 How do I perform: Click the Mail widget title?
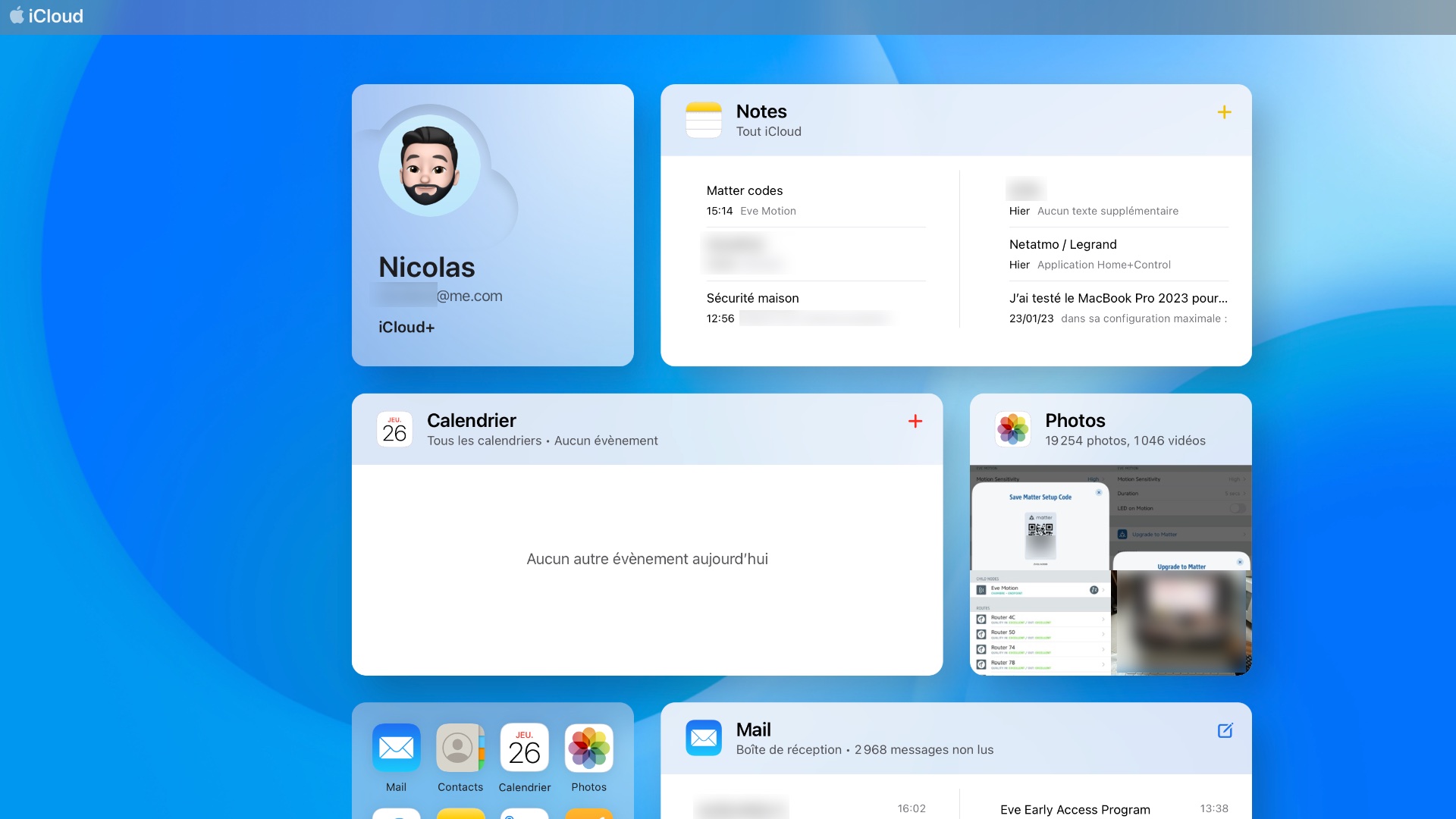(753, 730)
